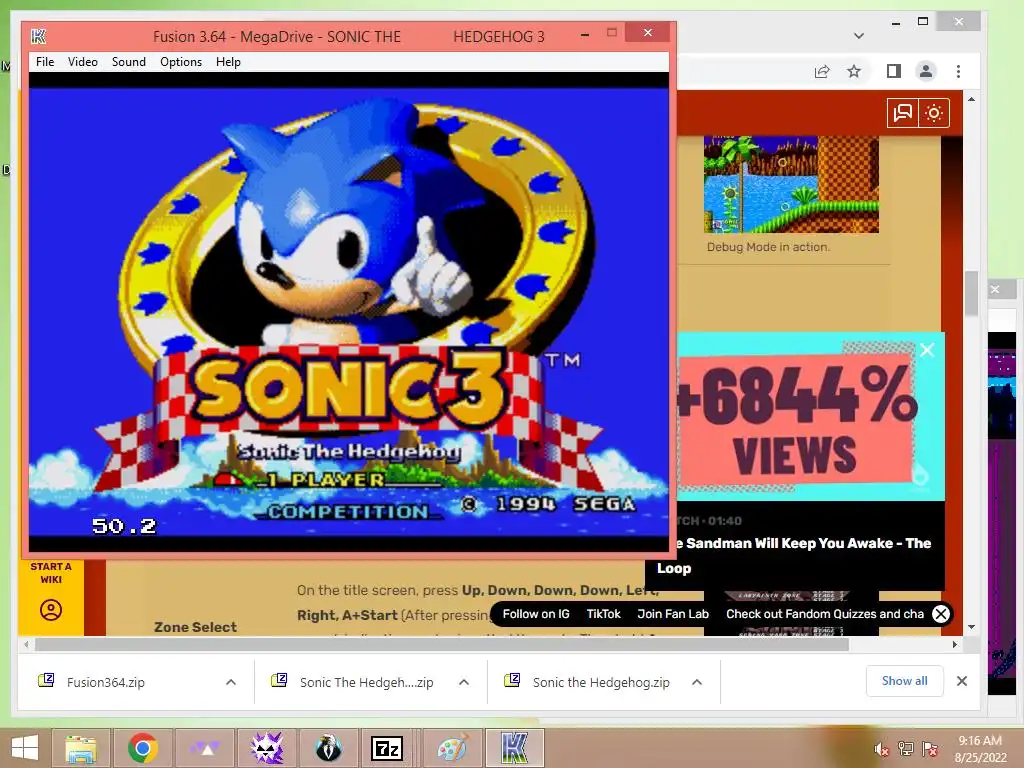Click TikTok link in Fandom bar
1024x768 pixels.
point(603,614)
